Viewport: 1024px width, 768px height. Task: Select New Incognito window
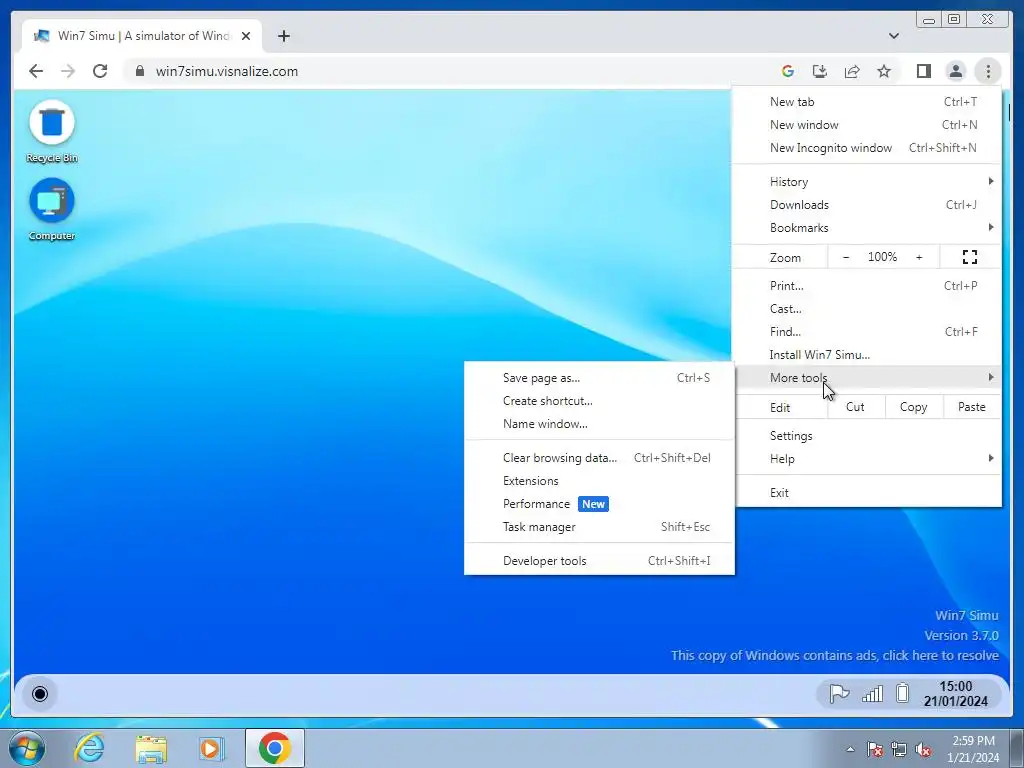click(x=866, y=148)
